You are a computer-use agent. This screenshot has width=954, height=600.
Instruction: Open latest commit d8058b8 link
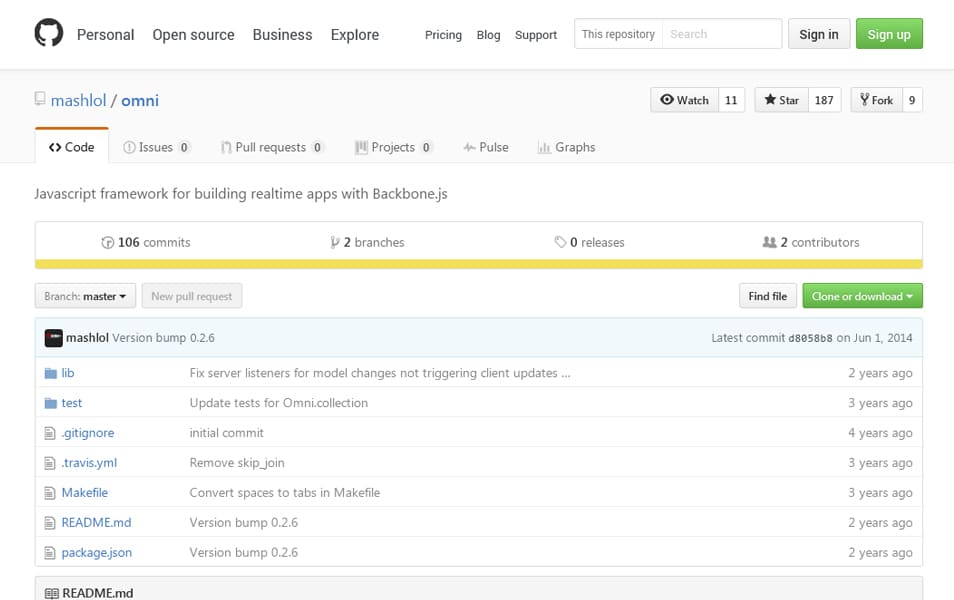point(810,339)
